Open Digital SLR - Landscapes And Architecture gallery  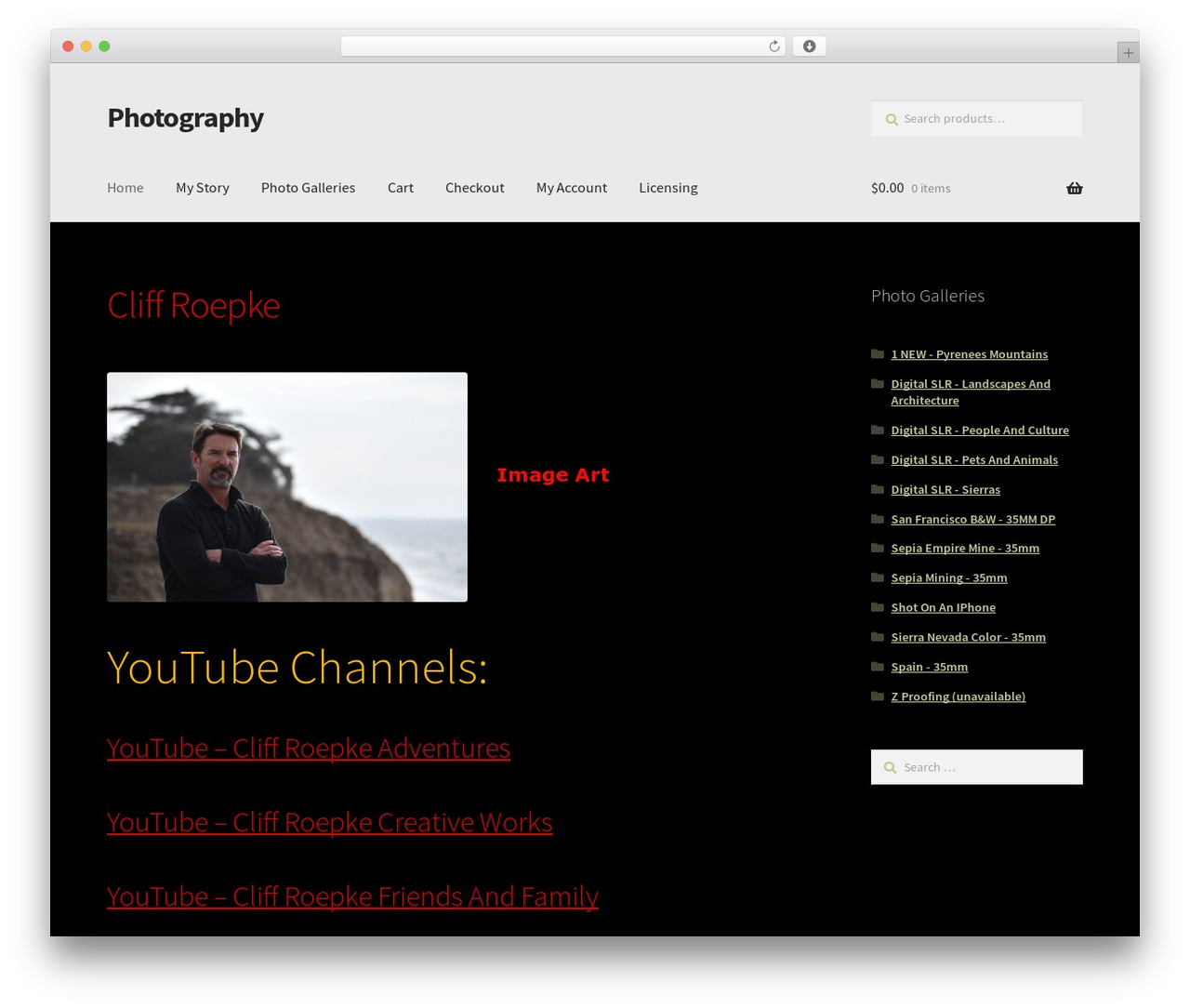tap(971, 392)
